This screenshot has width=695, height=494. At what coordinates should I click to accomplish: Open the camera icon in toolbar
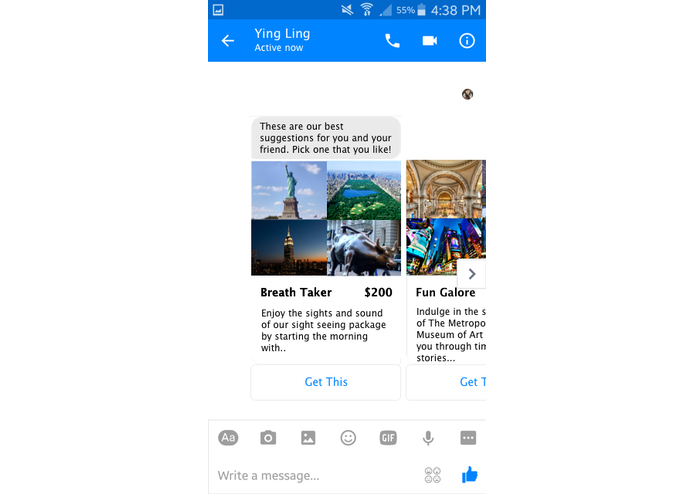(268, 438)
